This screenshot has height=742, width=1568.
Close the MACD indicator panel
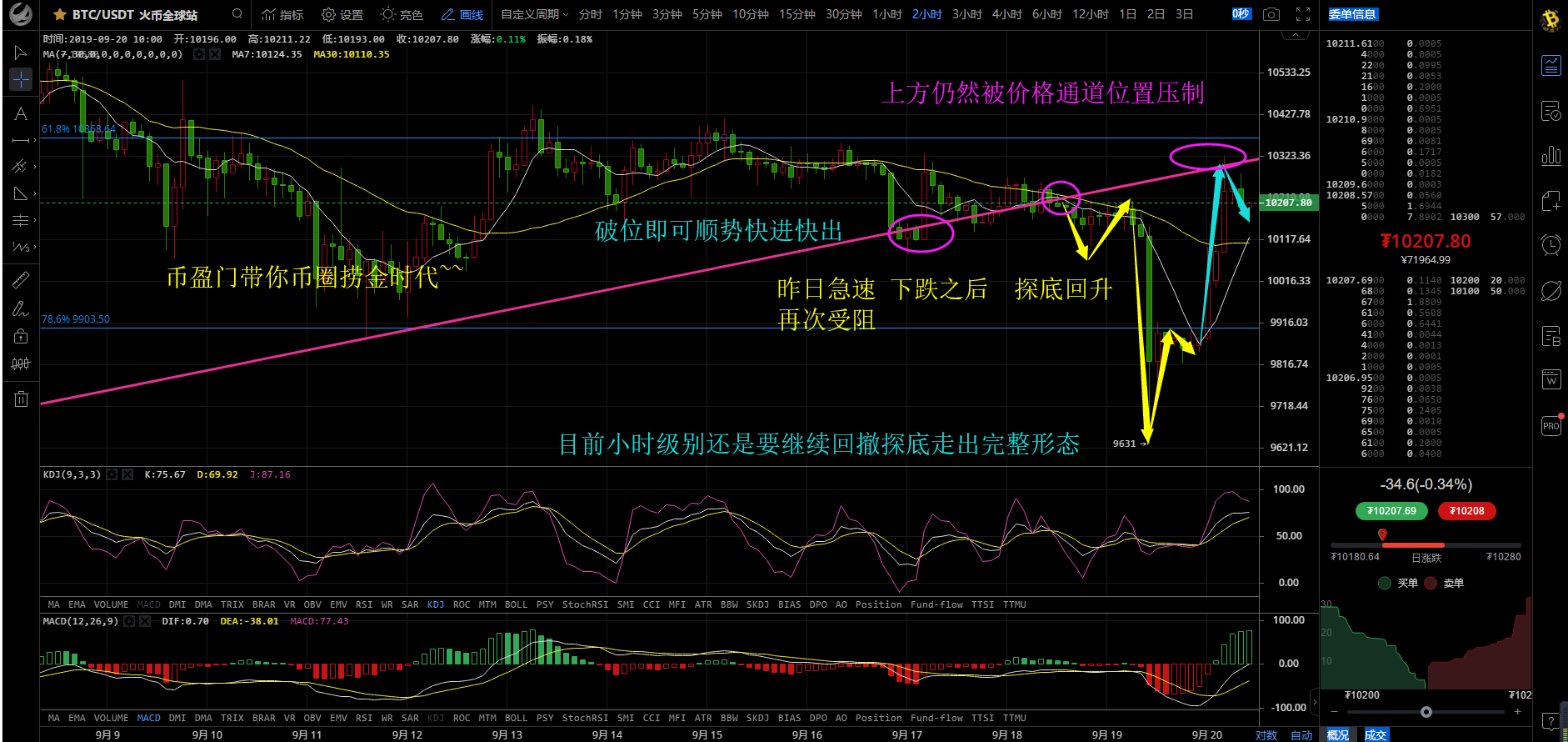pyautogui.click(x=145, y=621)
